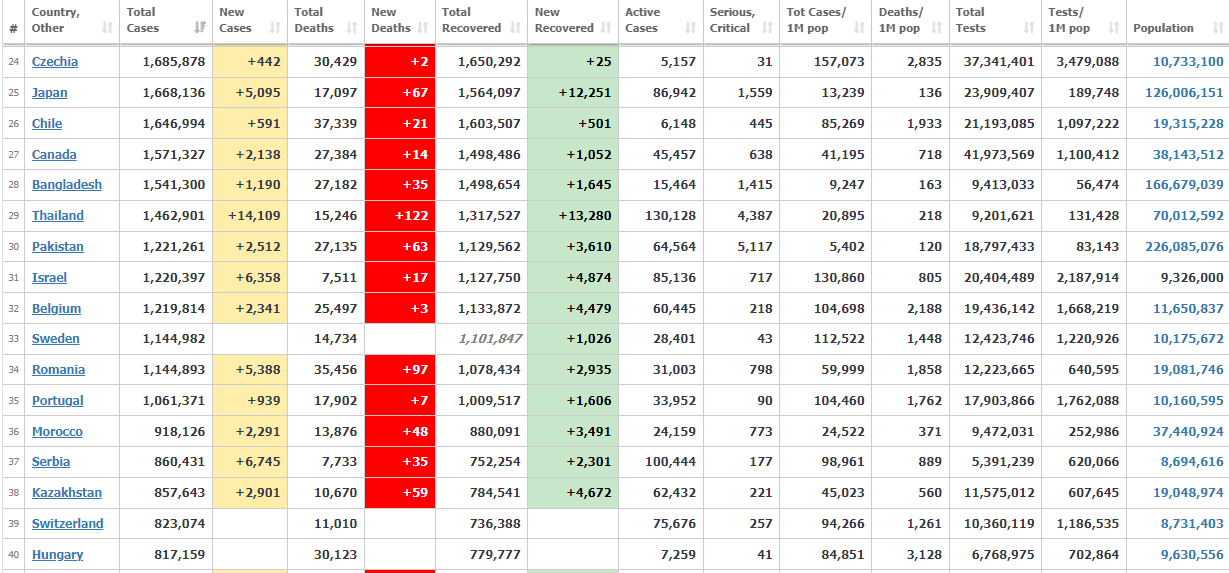Click the sort arrows in Serious, Critical header
The image size is (1229, 573).
766,28
